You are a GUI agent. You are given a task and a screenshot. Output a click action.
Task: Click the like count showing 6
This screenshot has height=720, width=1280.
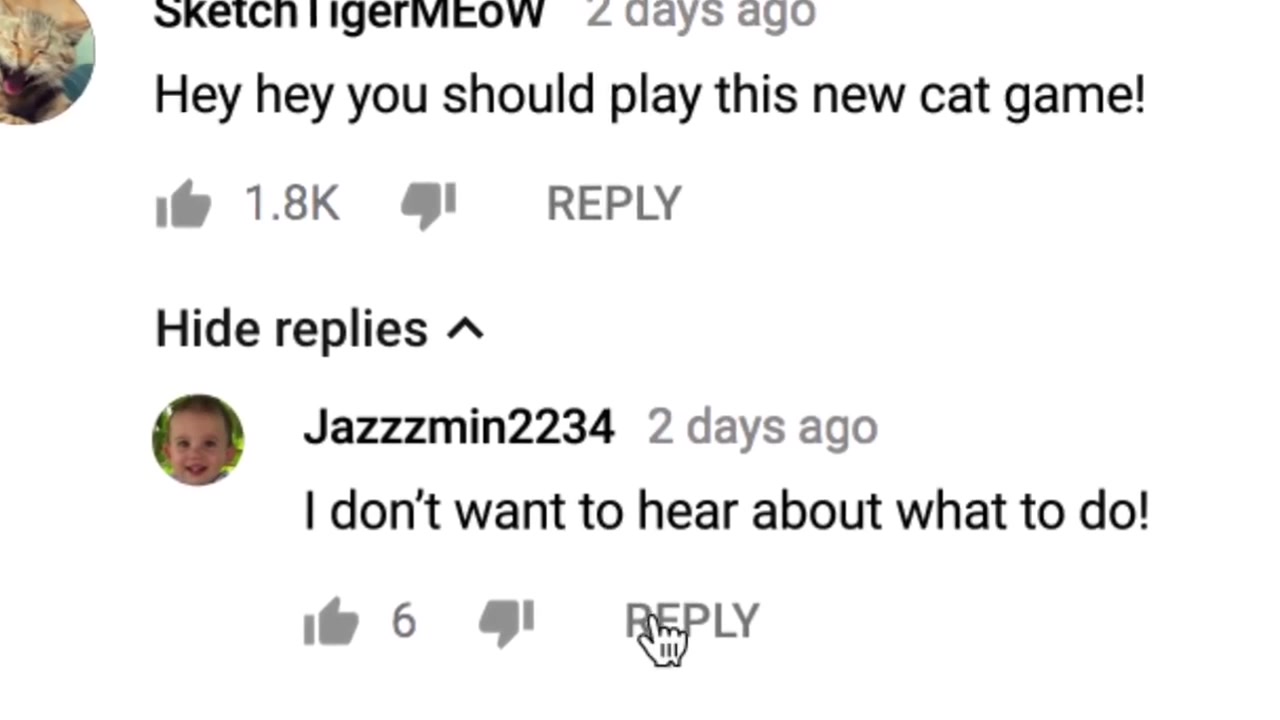(x=403, y=621)
